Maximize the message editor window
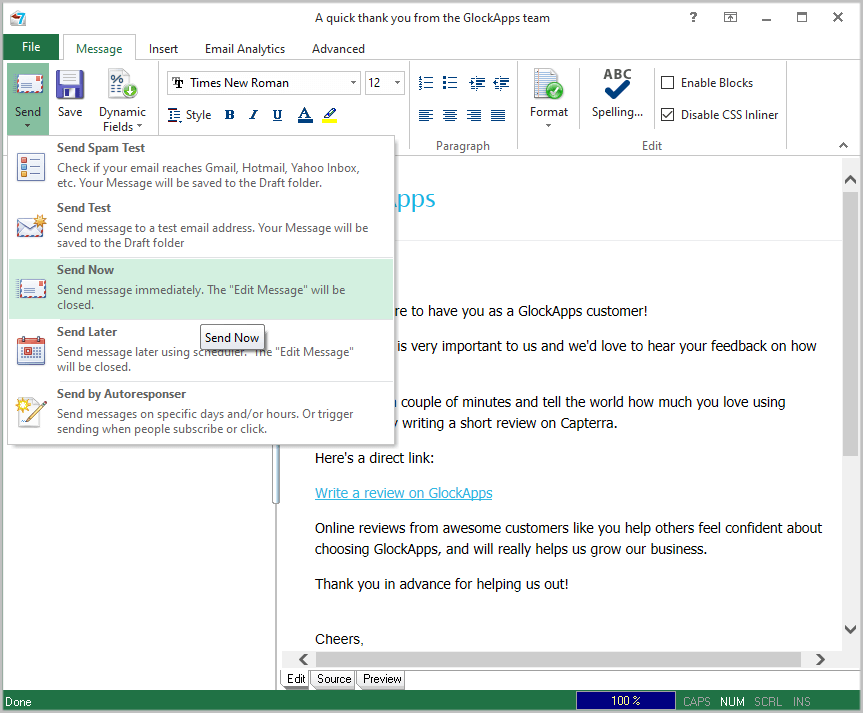This screenshot has height=713, width=863. (802, 18)
